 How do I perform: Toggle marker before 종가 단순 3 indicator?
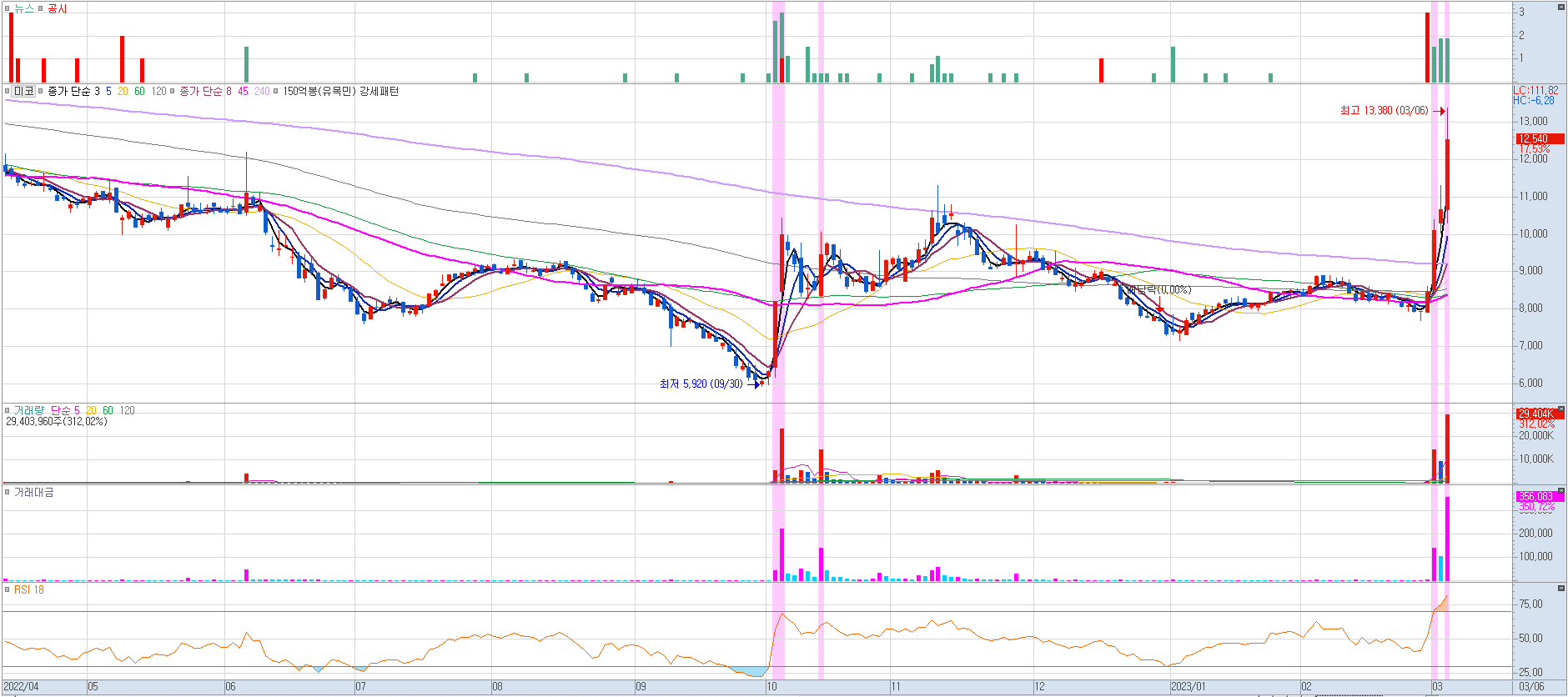pos(41,91)
